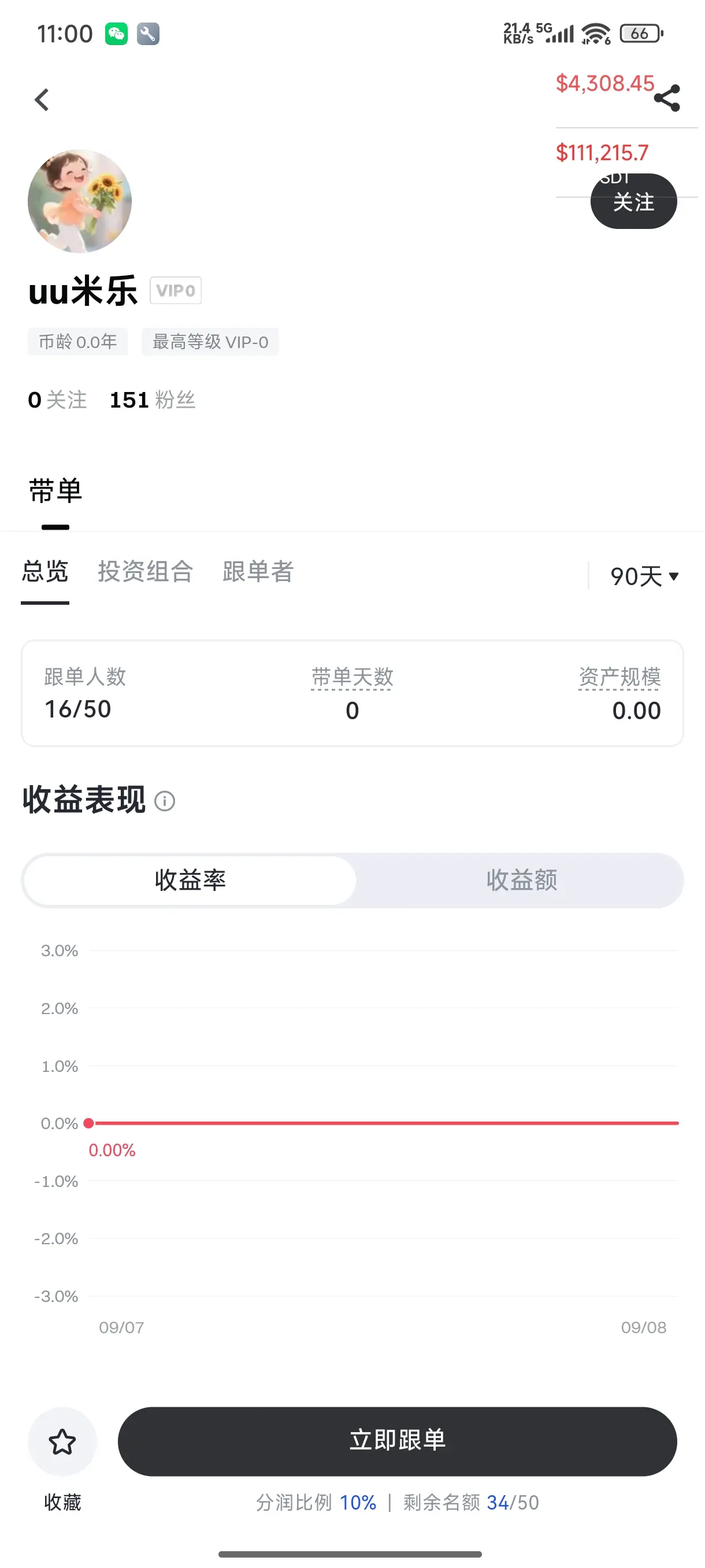Open the uu米乐 avatar picture
Image resolution: width=705 pixels, height=1568 pixels.
[80, 201]
